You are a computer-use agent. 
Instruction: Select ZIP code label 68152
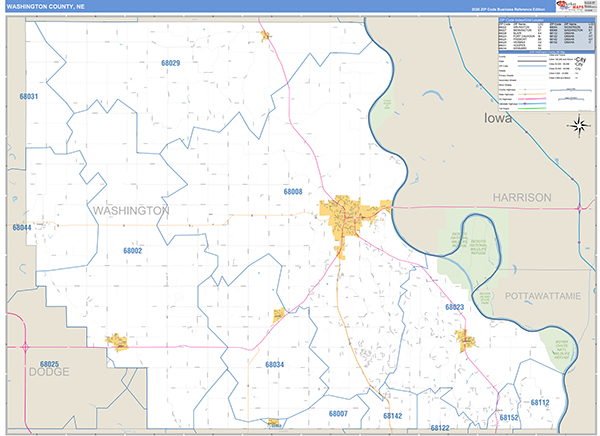coord(509,418)
